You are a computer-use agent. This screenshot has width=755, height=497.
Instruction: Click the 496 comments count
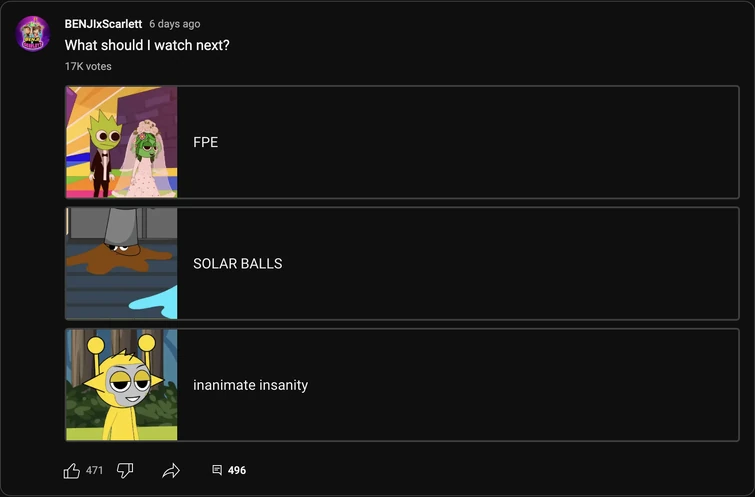tap(237, 470)
